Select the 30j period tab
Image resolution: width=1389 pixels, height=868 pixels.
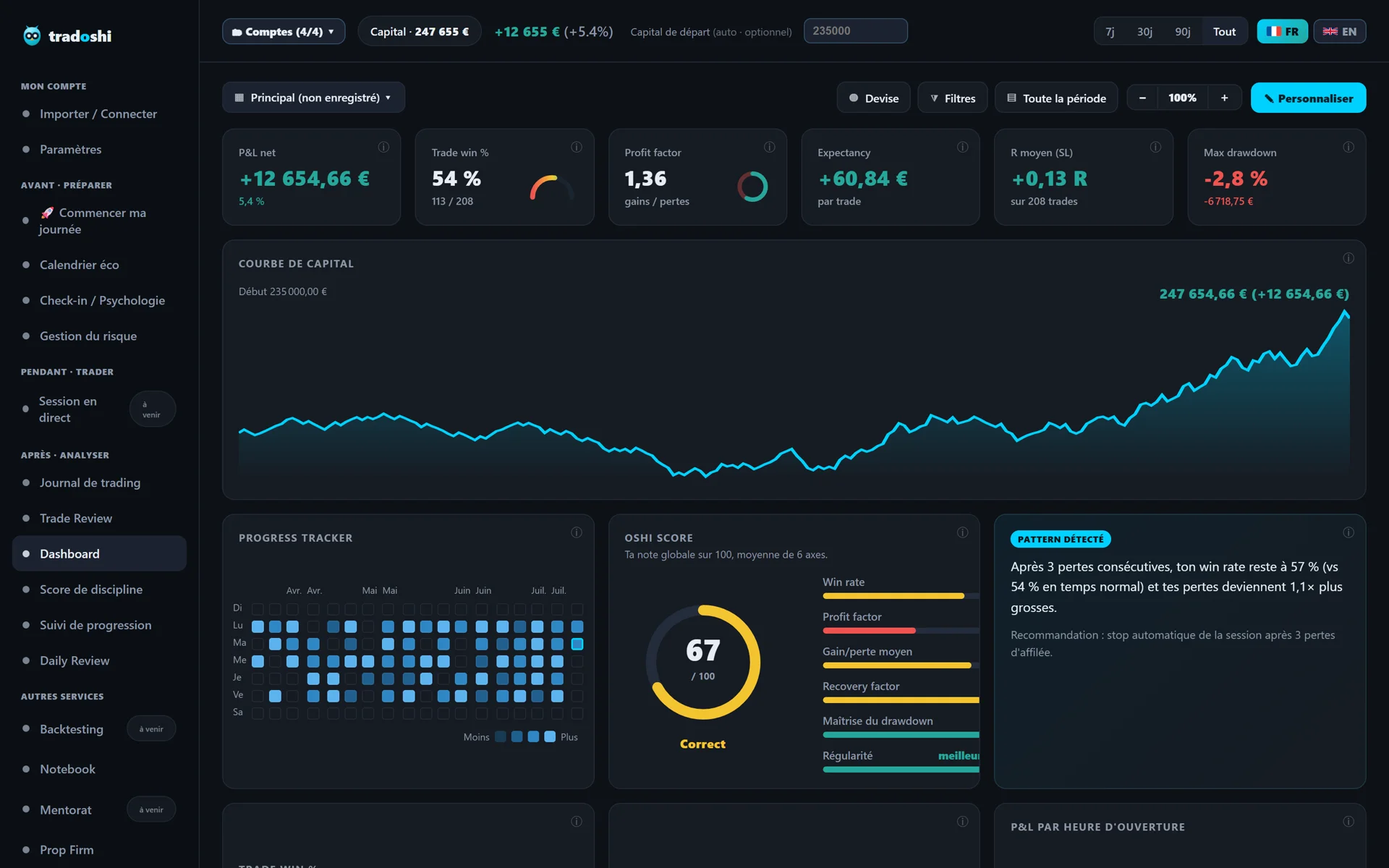[x=1144, y=32]
